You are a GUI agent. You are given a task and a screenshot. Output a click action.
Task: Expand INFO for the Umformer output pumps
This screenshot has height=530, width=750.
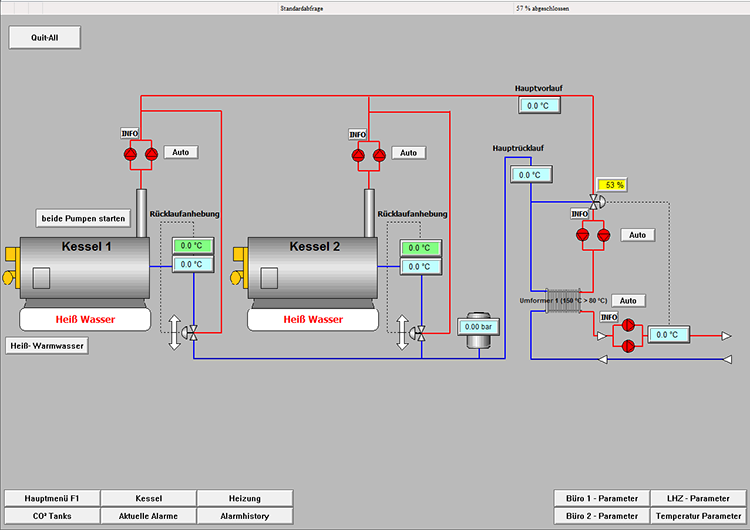(608, 317)
